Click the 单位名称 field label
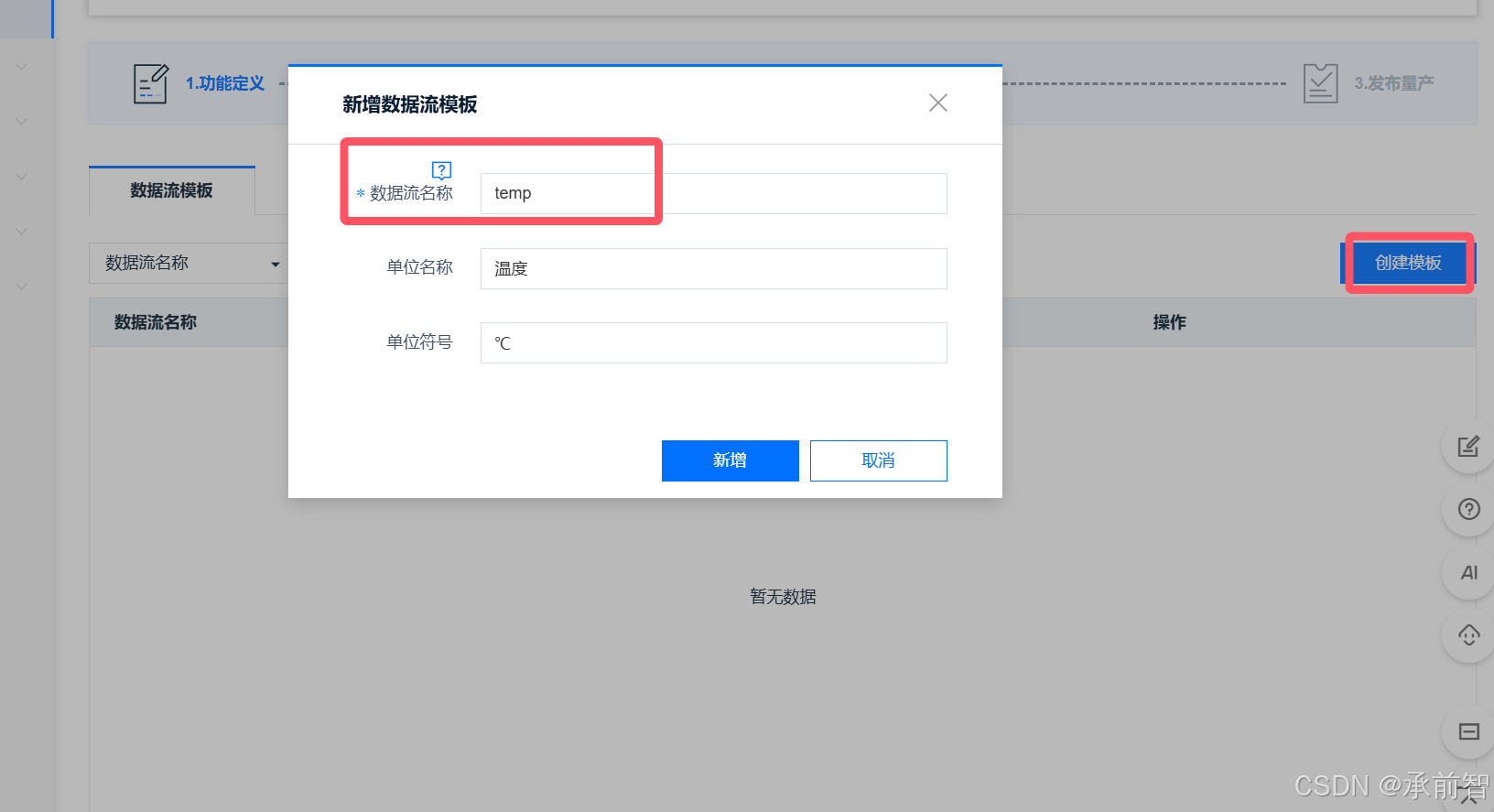 pos(419,267)
